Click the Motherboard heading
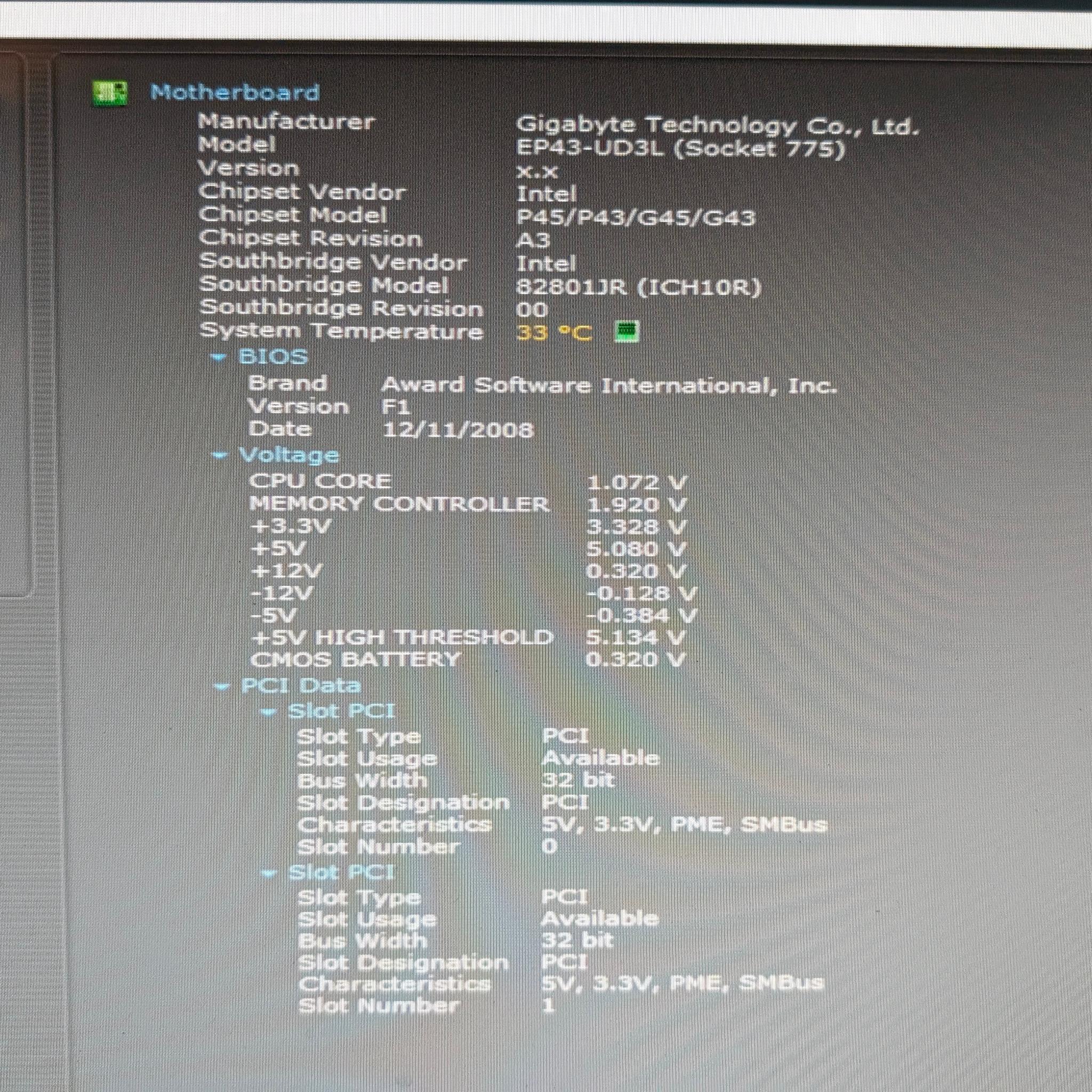Viewport: 1092px width, 1092px height. coord(235,92)
